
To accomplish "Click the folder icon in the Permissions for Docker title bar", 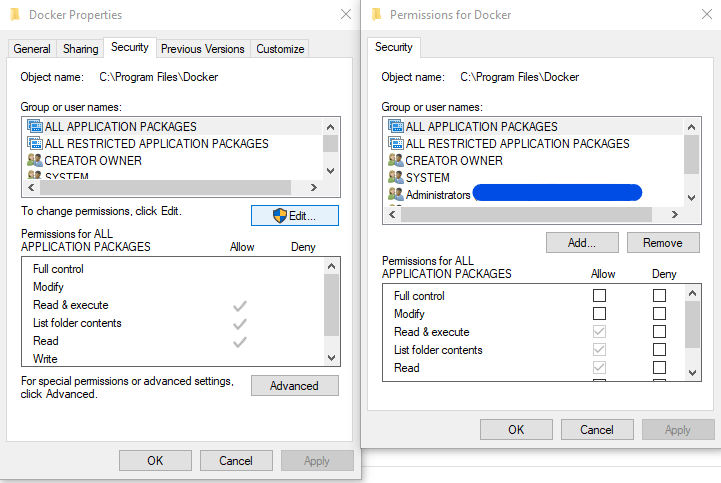I will (376, 15).
